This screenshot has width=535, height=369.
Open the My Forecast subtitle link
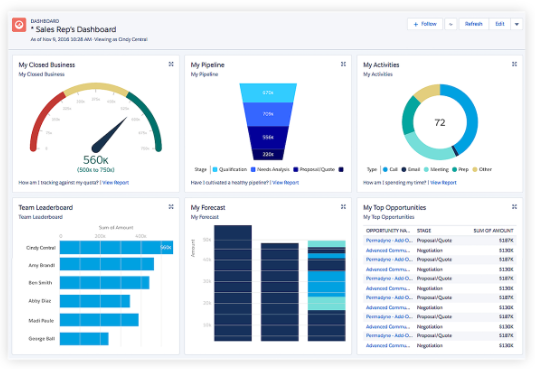pos(205,217)
